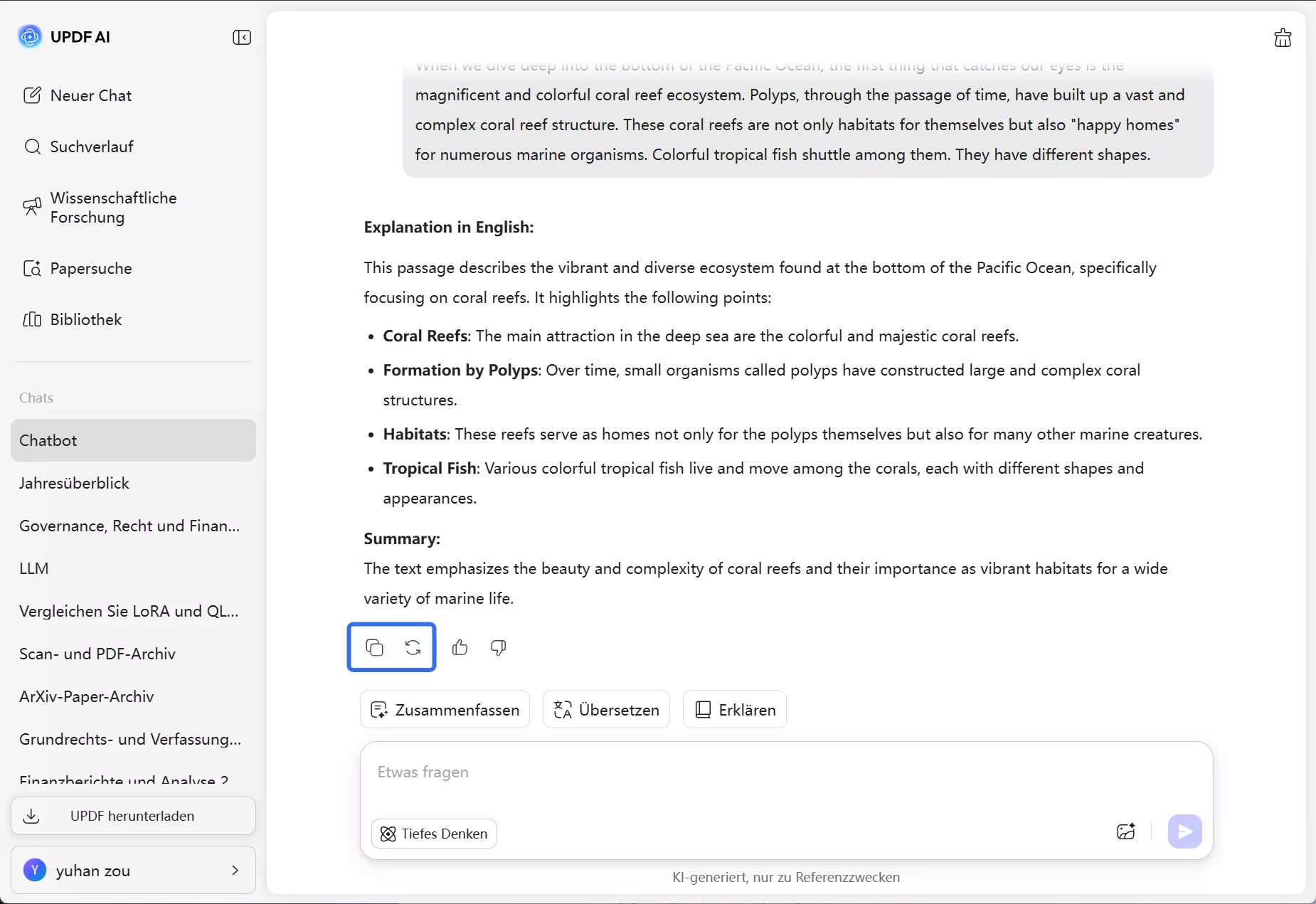This screenshot has height=904, width=1316.
Task: Click UPDF herunterladen
Action: (133, 816)
